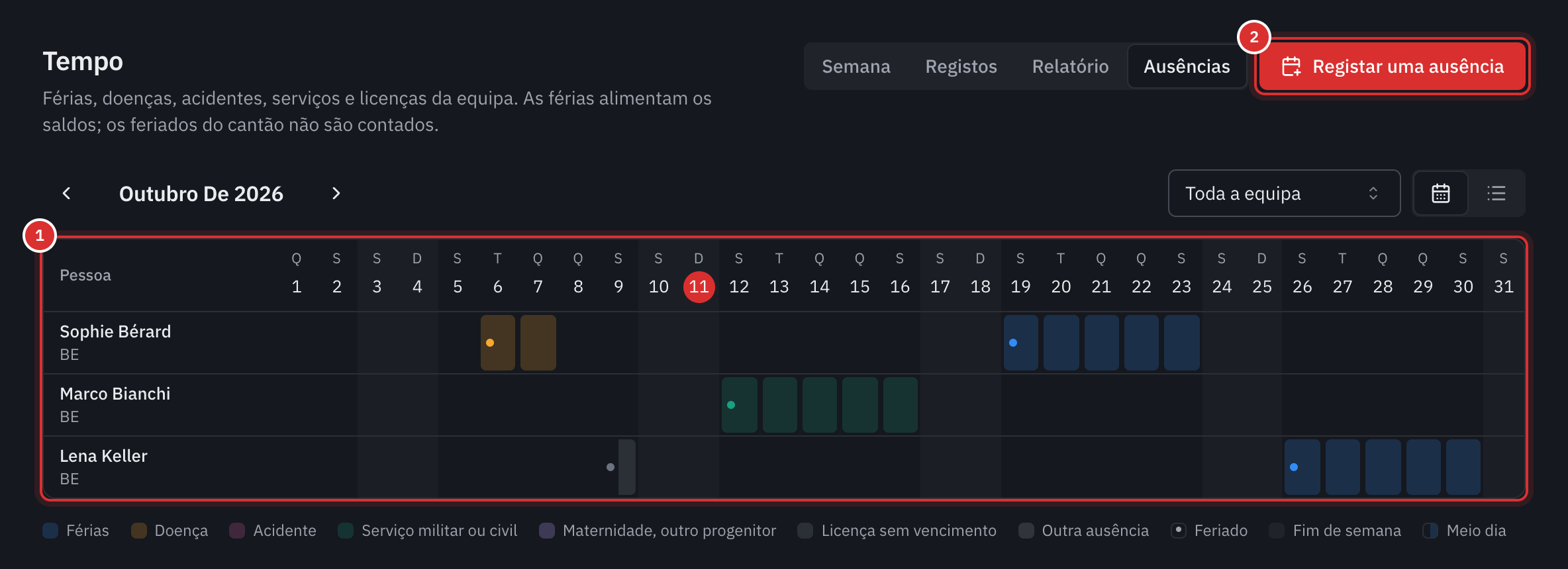The image size is (1568, 569).
Task: Open Lena Keller's vacation block on day 30
Action: pos(1463,467)
